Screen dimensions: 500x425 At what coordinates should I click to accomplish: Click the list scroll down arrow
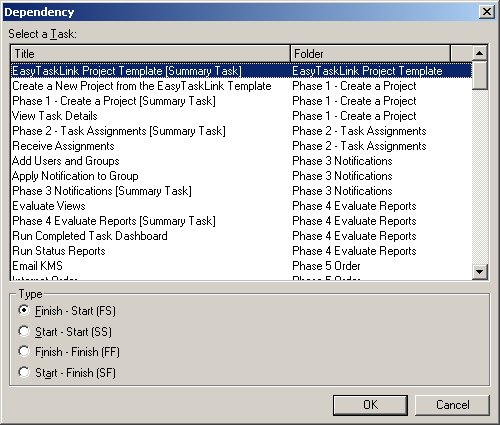point(480,272)
